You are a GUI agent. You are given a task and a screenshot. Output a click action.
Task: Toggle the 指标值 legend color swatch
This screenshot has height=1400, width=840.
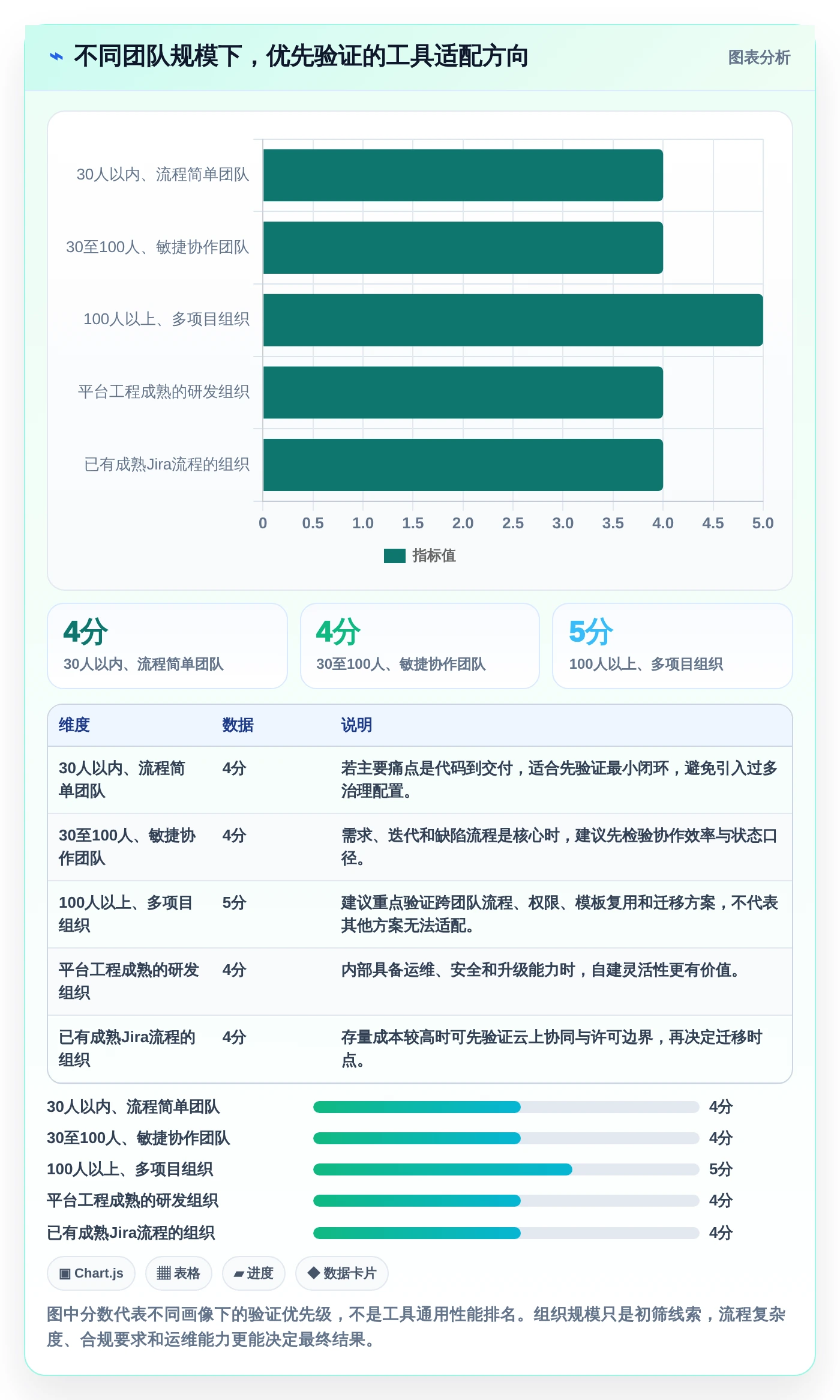(x=394, y=556)
